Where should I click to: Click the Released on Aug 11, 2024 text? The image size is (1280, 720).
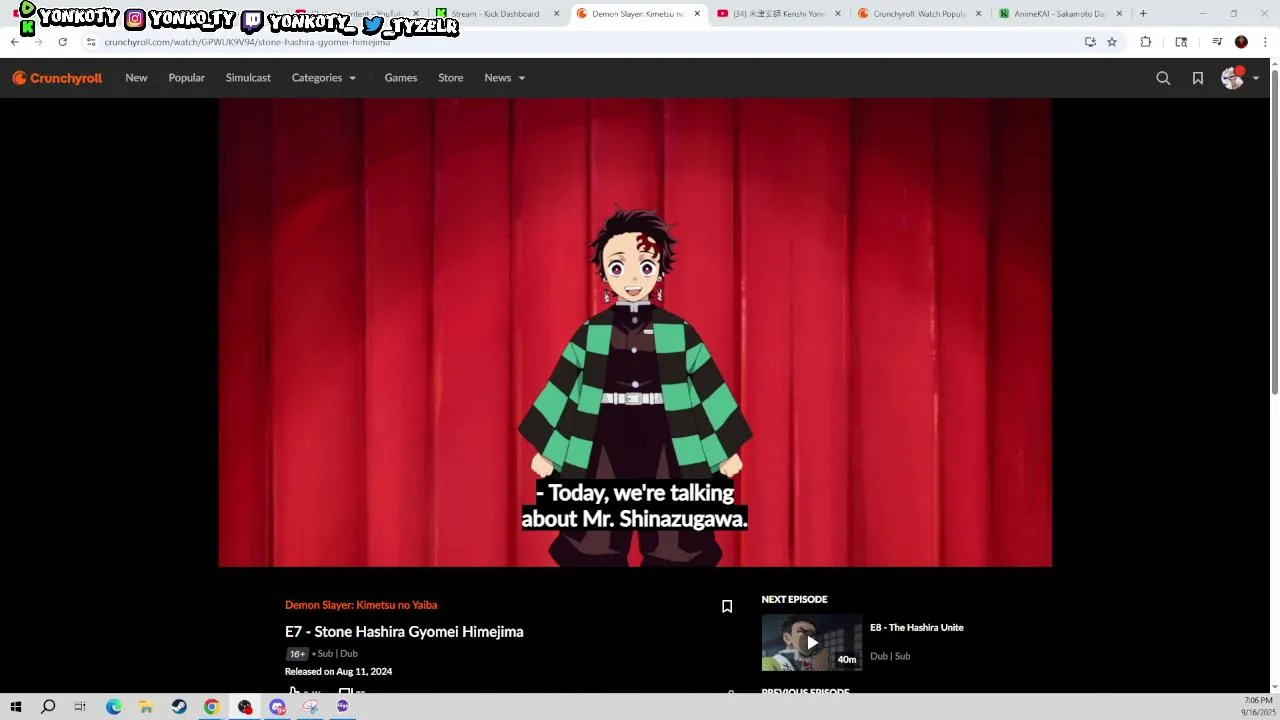point(338,672)
